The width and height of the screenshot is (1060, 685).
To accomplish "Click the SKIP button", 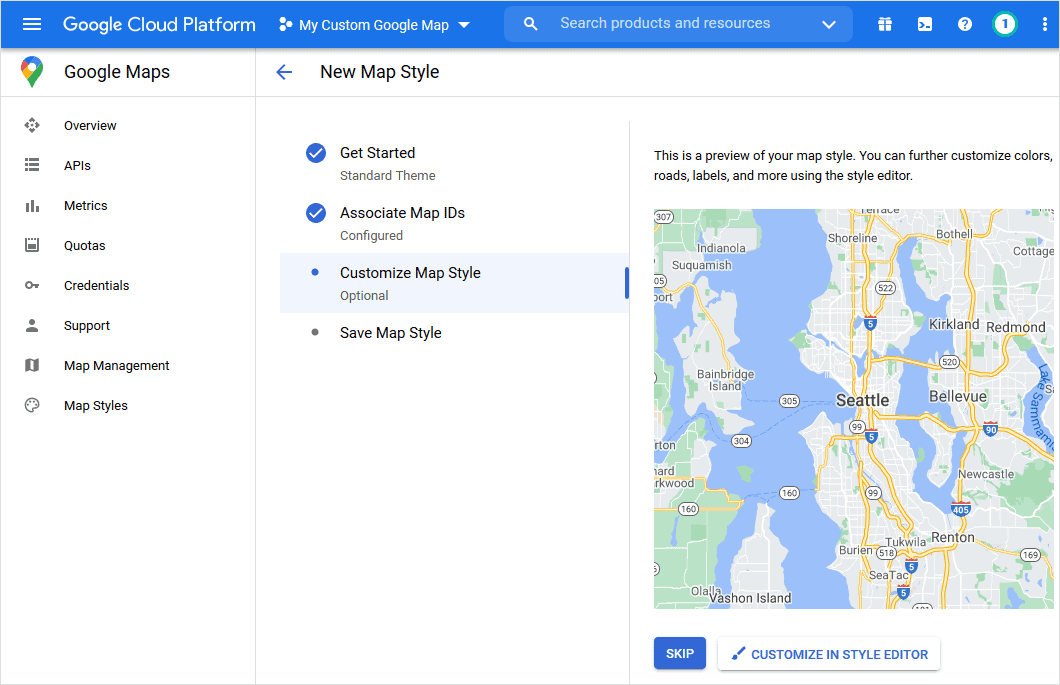I will coord(679,654).
